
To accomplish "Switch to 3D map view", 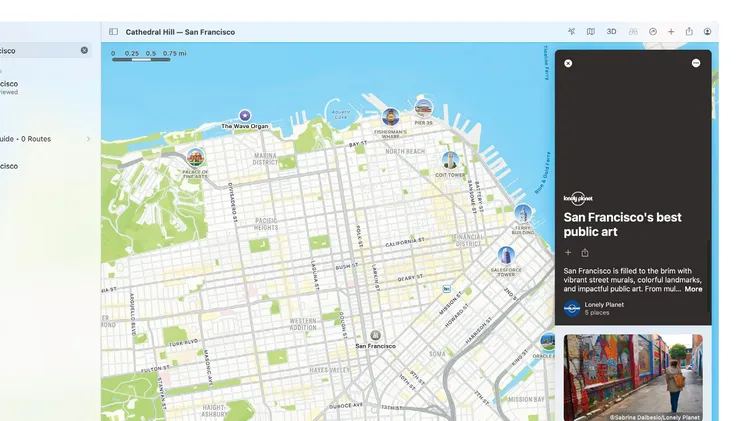I will (x=611, y=32).
